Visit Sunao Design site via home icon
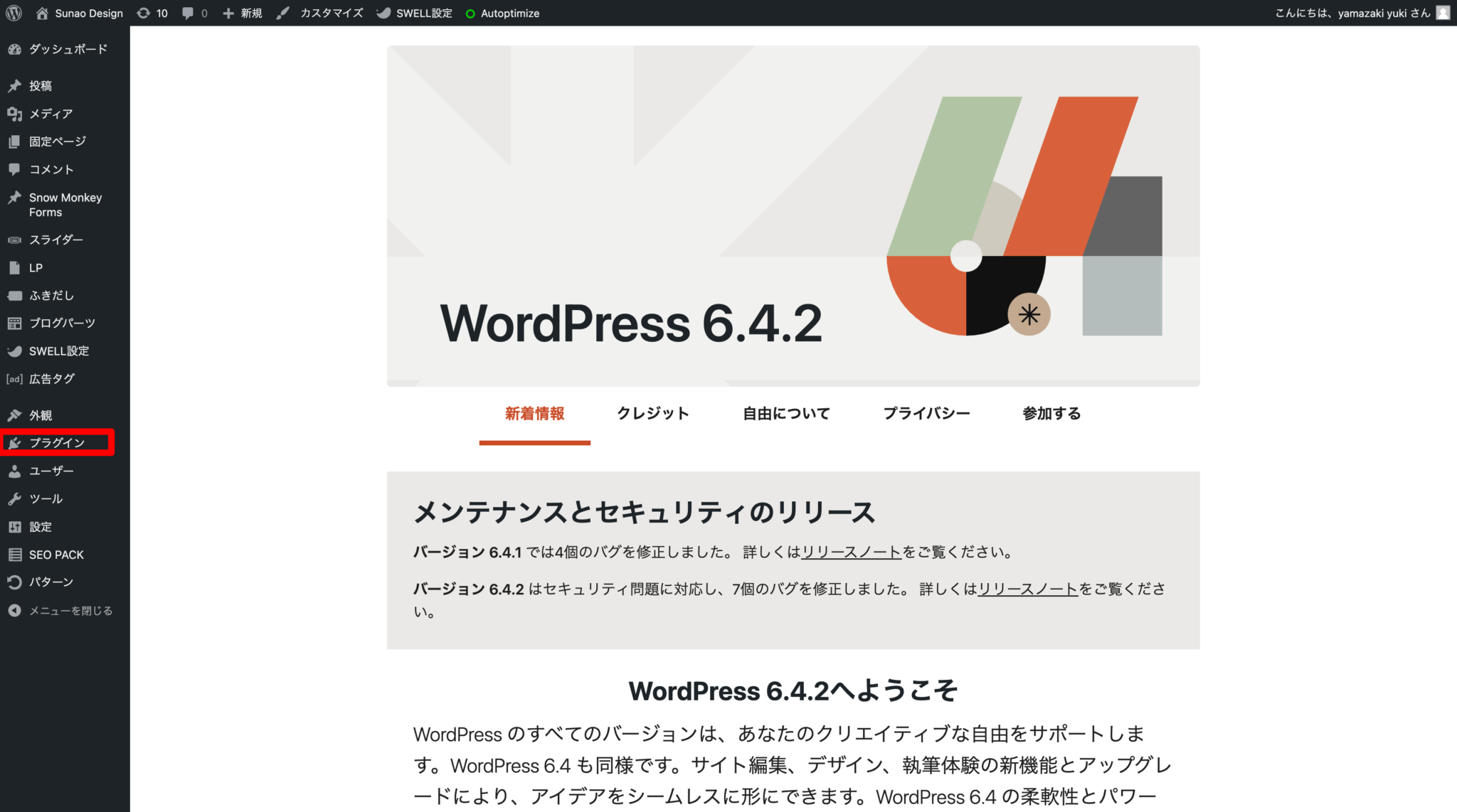The width and height of the screenshot is (1457, 812). pyautogui.click(x=42, y=13)
